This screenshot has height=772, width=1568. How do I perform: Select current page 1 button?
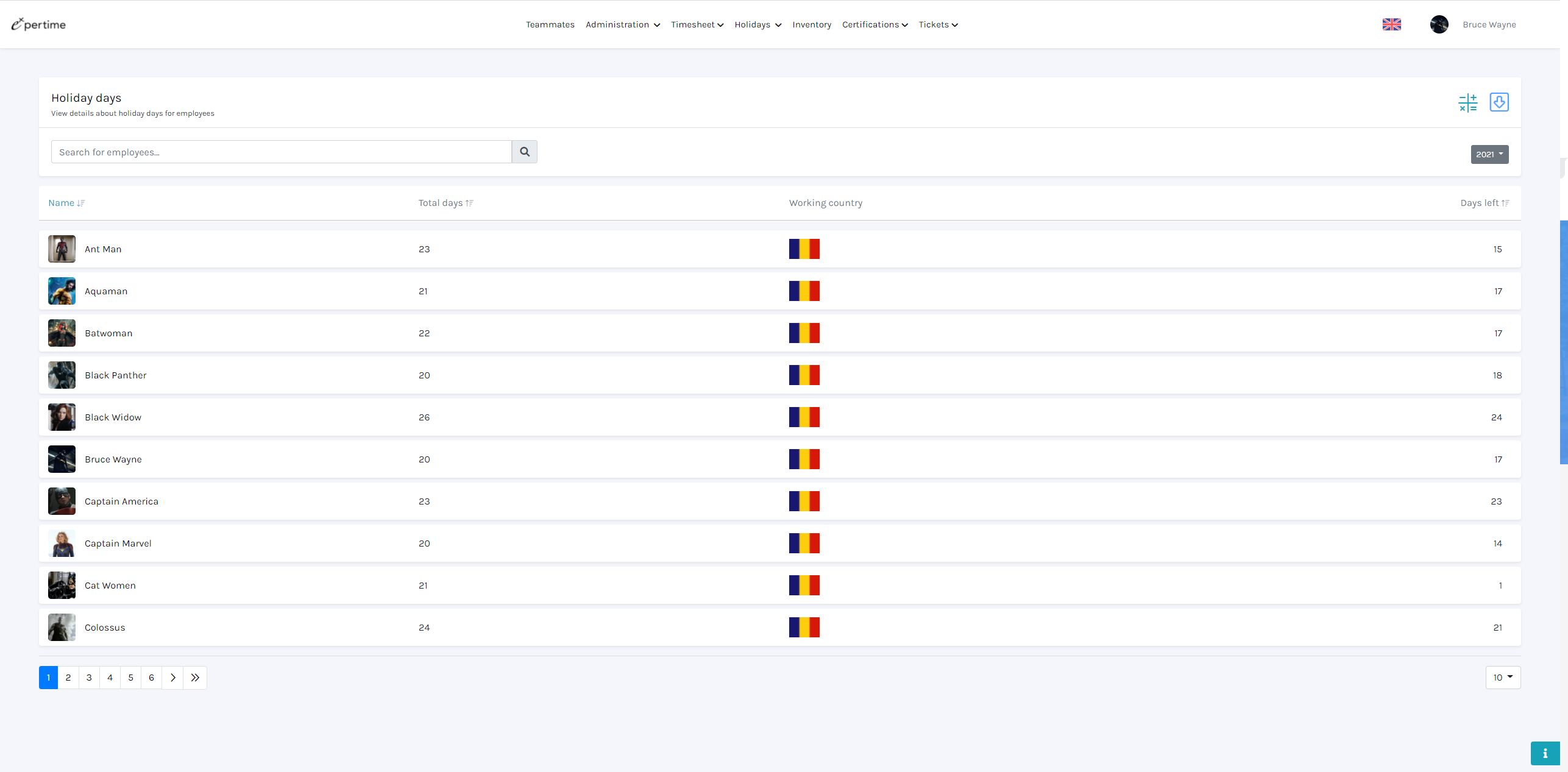[x=48, y=678]
